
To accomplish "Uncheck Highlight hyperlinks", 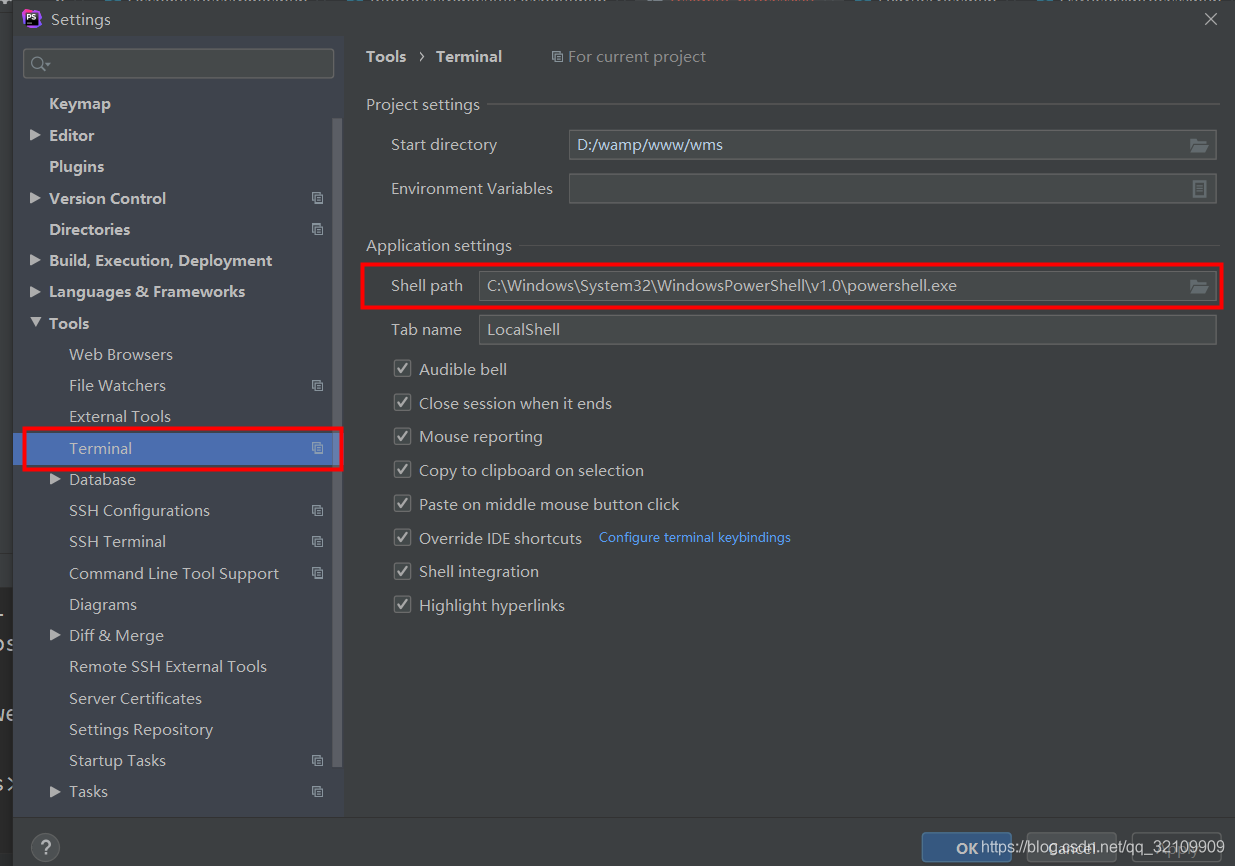I will tap(402, 605).
